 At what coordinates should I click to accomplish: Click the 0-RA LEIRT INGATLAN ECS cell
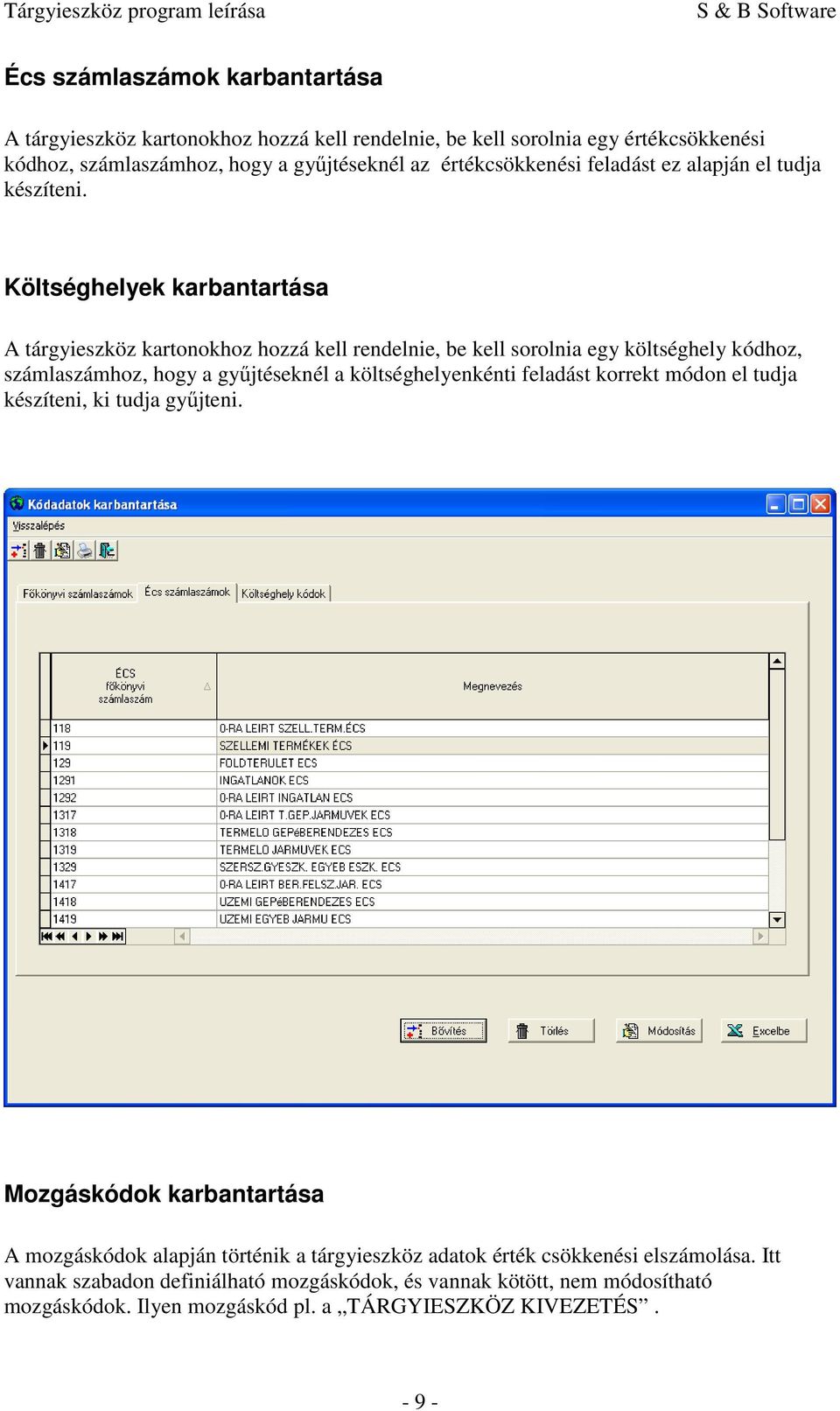pos(493,797)
